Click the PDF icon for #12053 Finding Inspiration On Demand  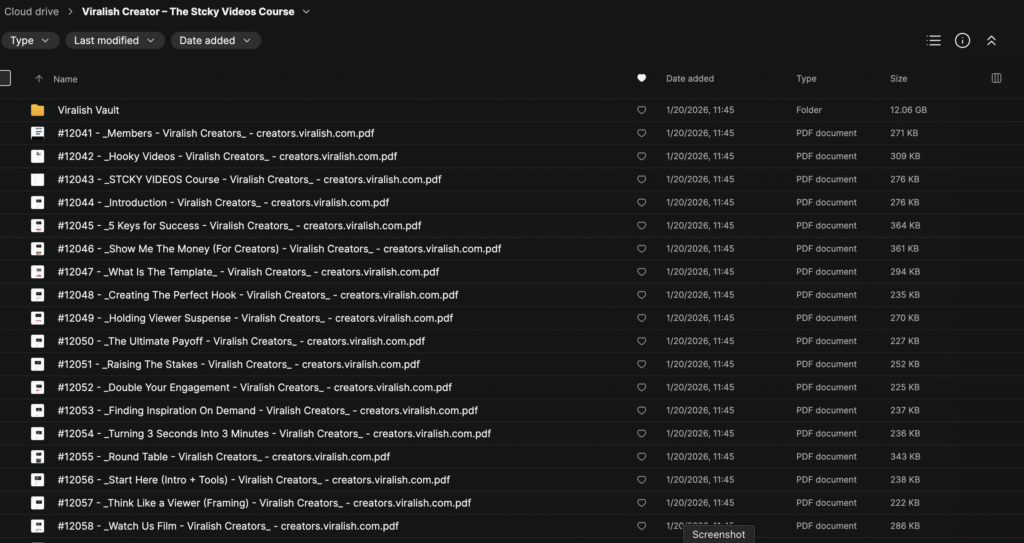[x=38, y=410]
